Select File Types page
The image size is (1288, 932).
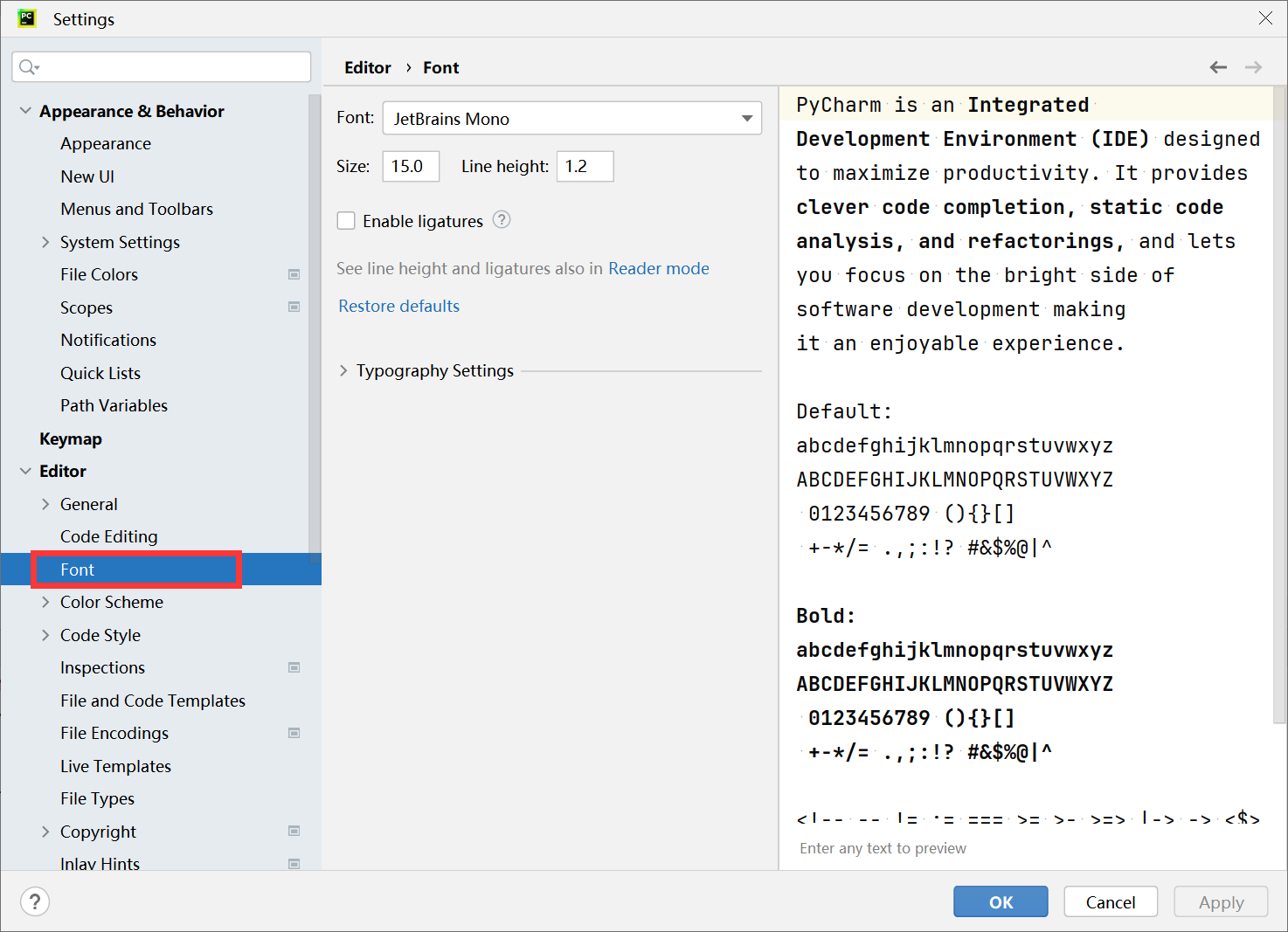(x=98, y=798)
